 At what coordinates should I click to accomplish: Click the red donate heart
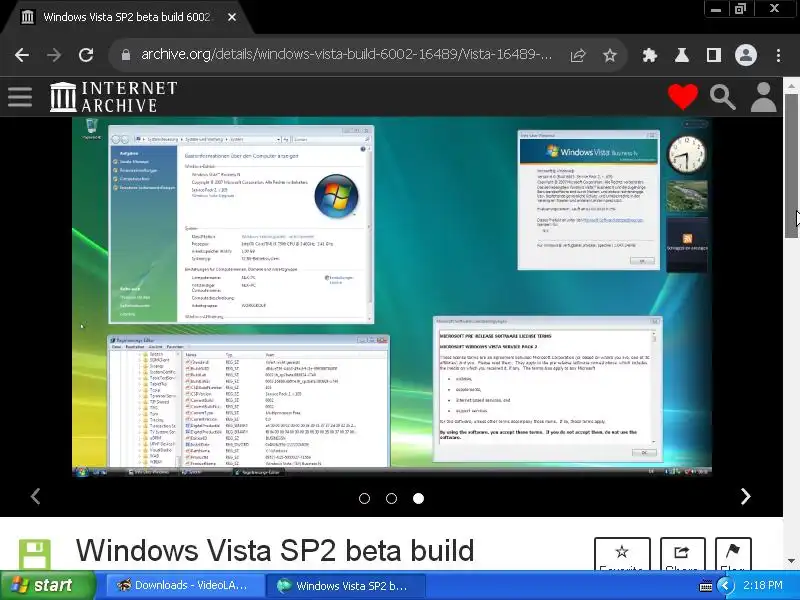coord(683,96)
